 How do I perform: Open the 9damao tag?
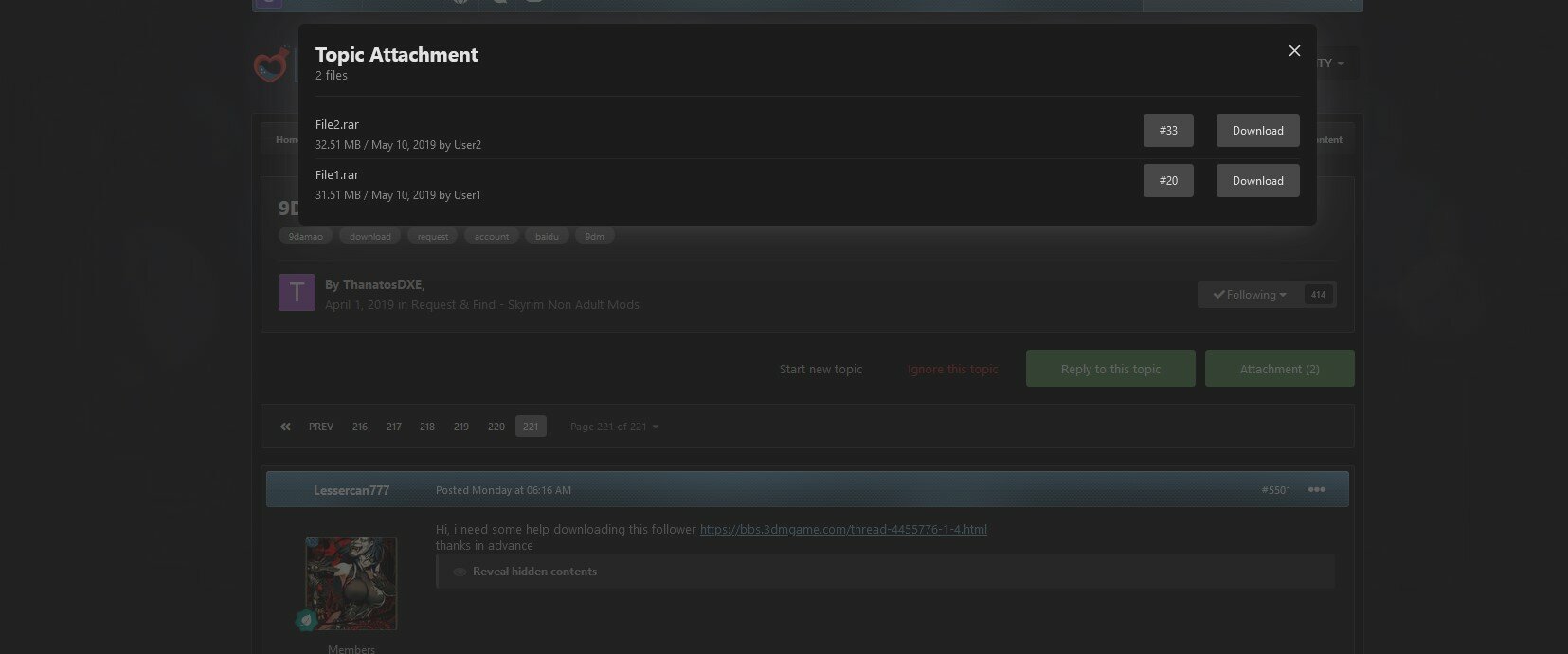306,236
